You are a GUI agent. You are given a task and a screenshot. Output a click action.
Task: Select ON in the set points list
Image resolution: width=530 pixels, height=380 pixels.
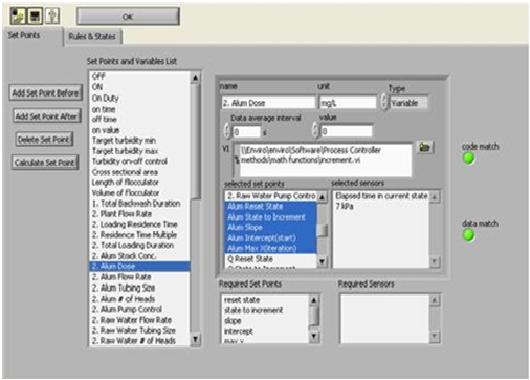[140, 87]
